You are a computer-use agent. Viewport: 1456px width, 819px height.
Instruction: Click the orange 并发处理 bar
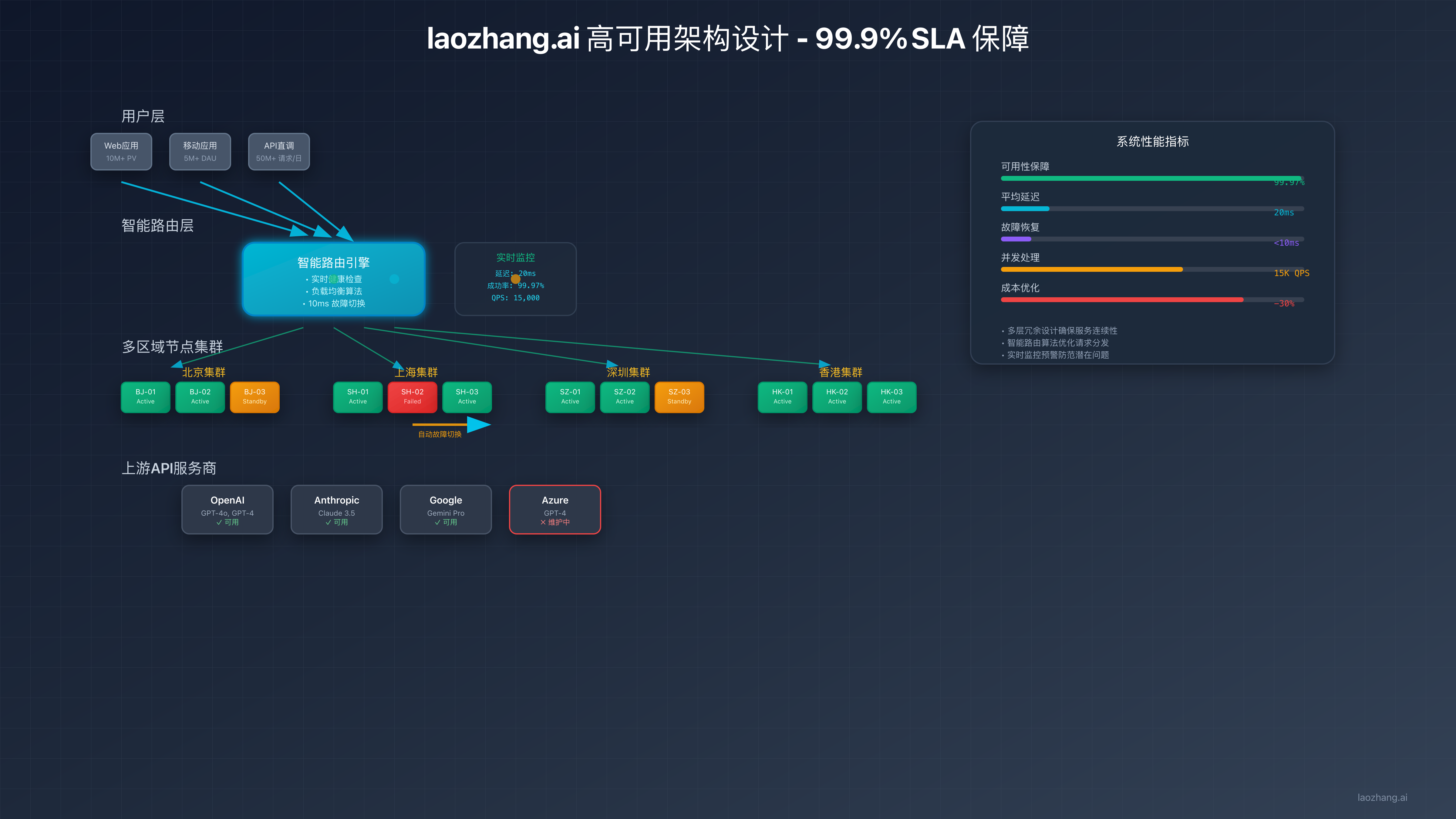click(x=1091, y=270)
